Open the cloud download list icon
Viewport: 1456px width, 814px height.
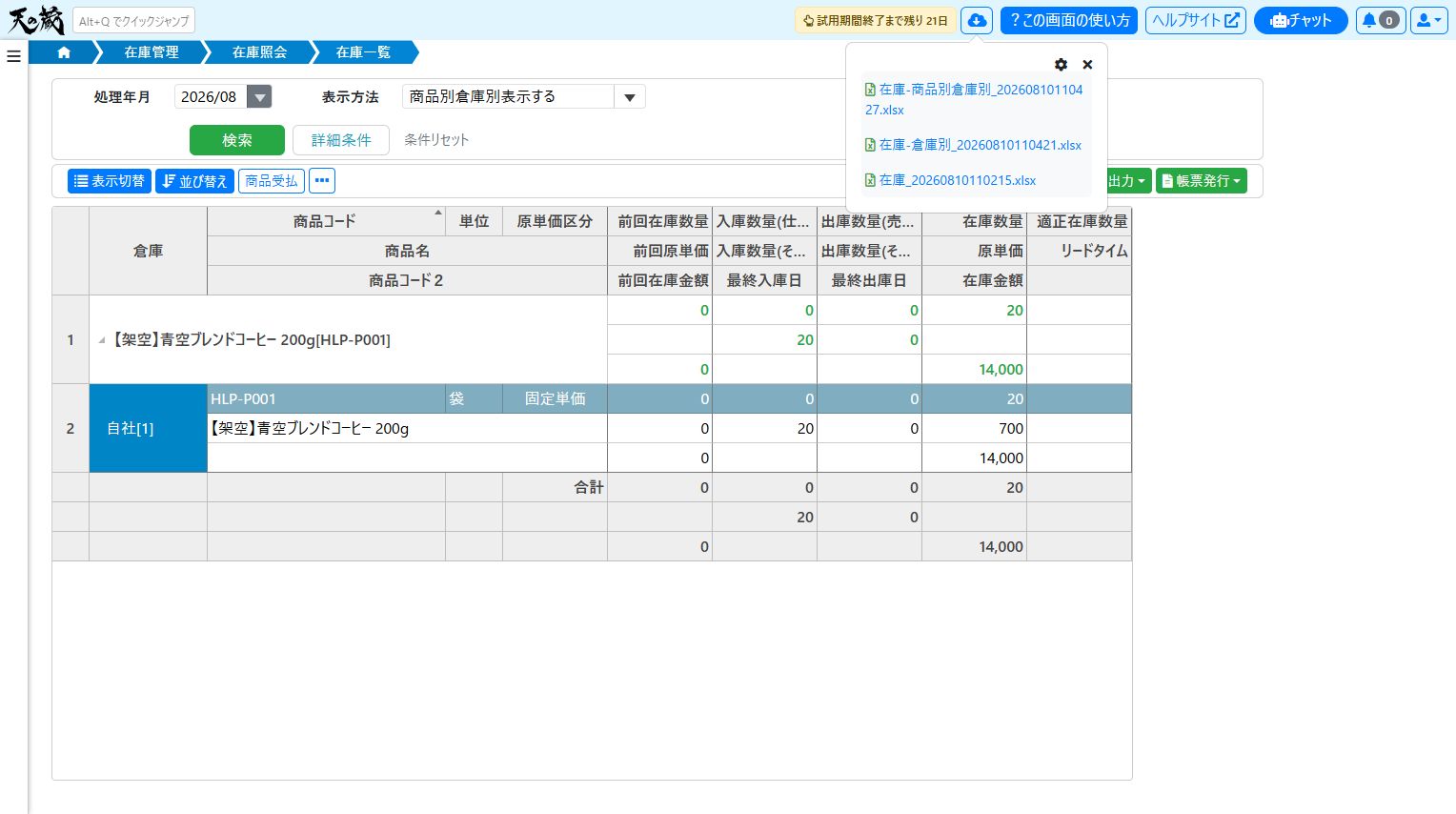pyautogui.click(x=977, y=20)
